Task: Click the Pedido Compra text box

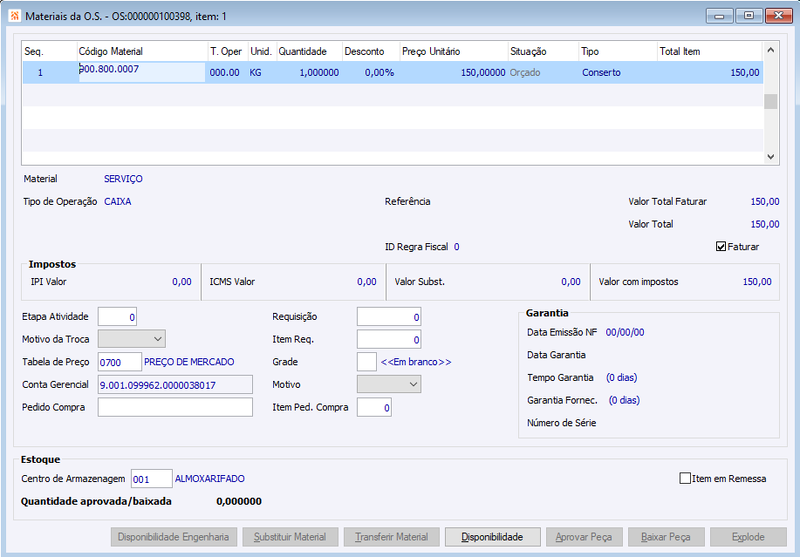Action: click(x=175, y=407)
